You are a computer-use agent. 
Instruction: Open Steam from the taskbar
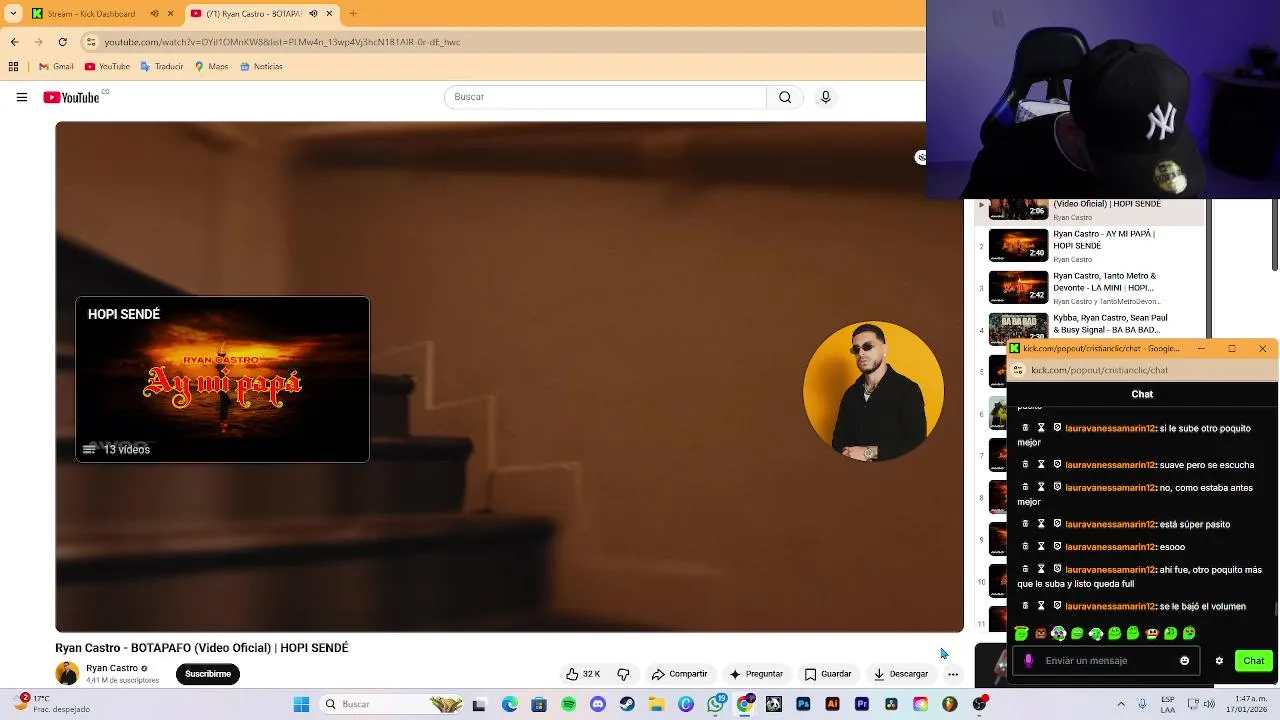(627, 704)
